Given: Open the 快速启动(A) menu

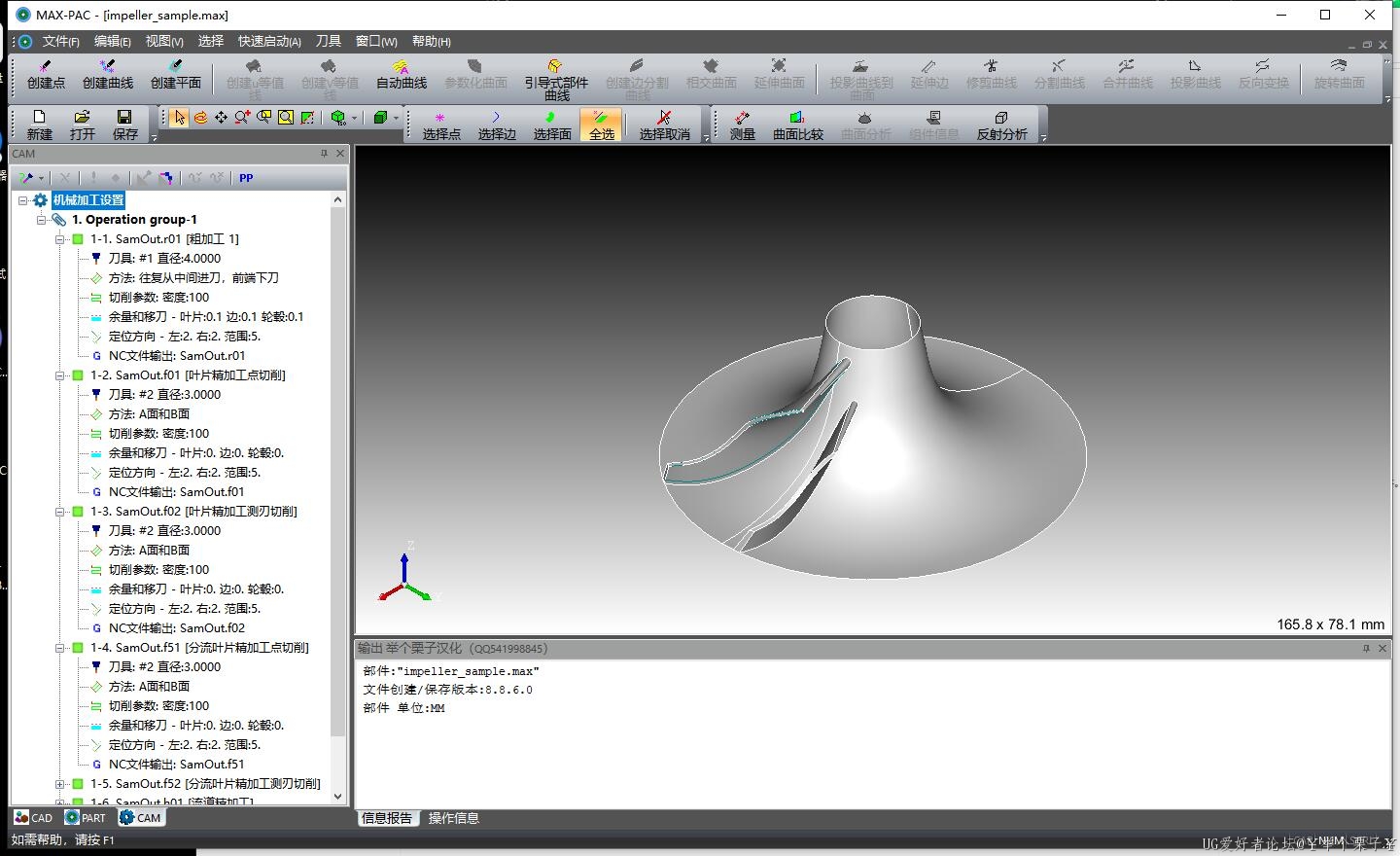Looking at the screenshot, I should (x=269, y=41).
